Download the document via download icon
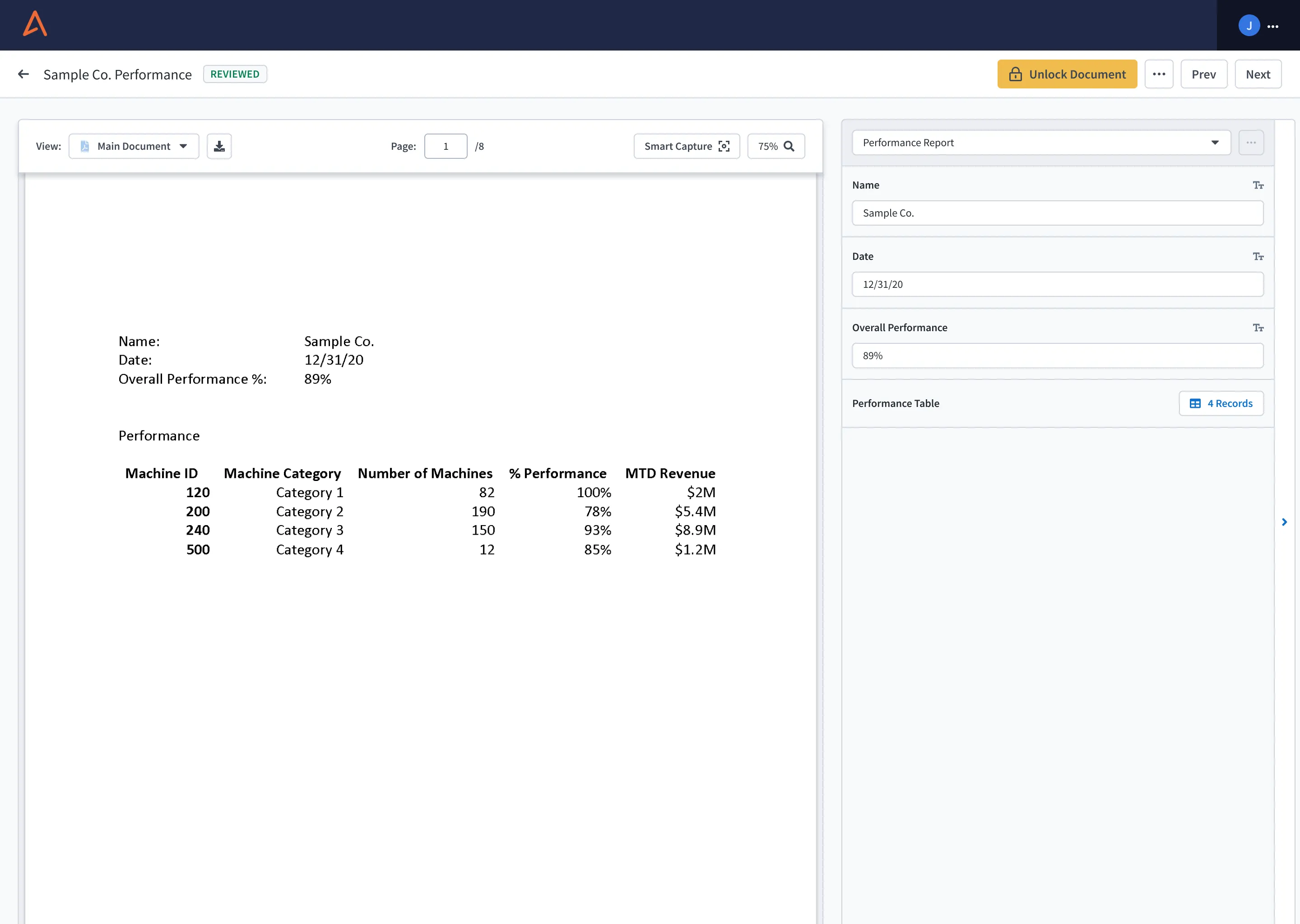Viewport: 1300px width, 924px height. coord(219,146)
